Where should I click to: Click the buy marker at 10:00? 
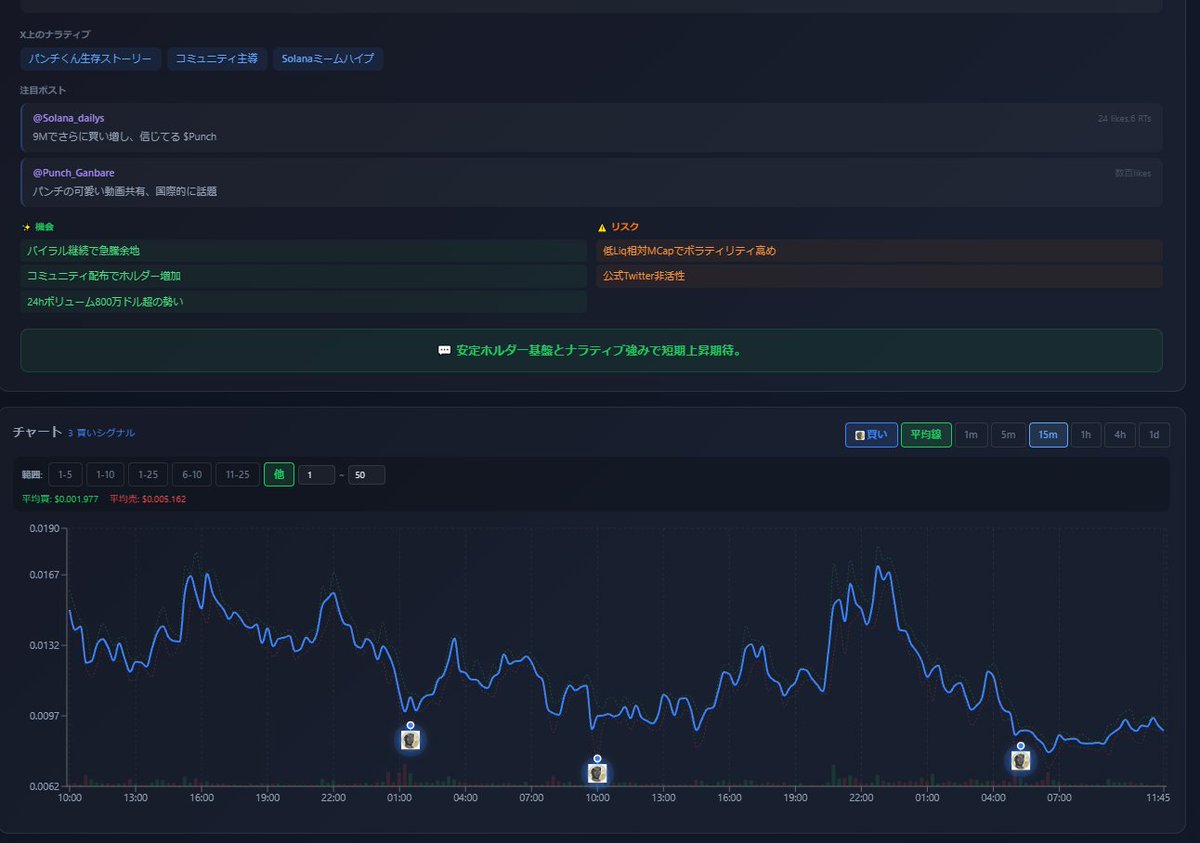(x=597, y=773)
